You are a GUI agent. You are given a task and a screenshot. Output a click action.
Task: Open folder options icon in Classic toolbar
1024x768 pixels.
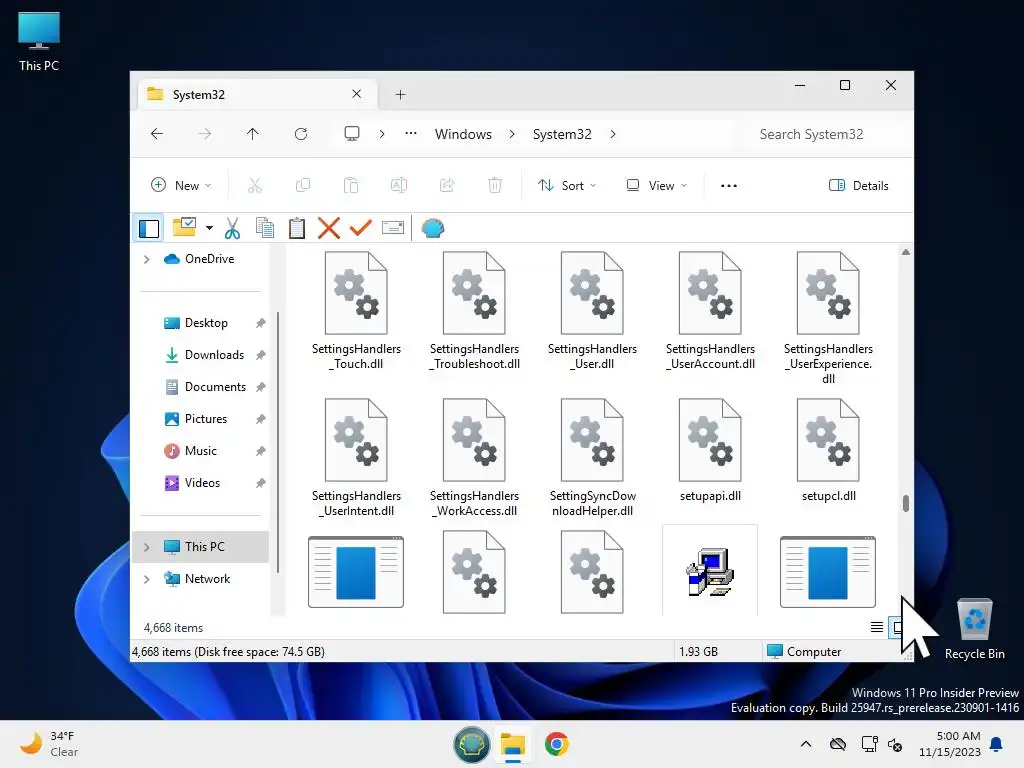coord(185,228)
